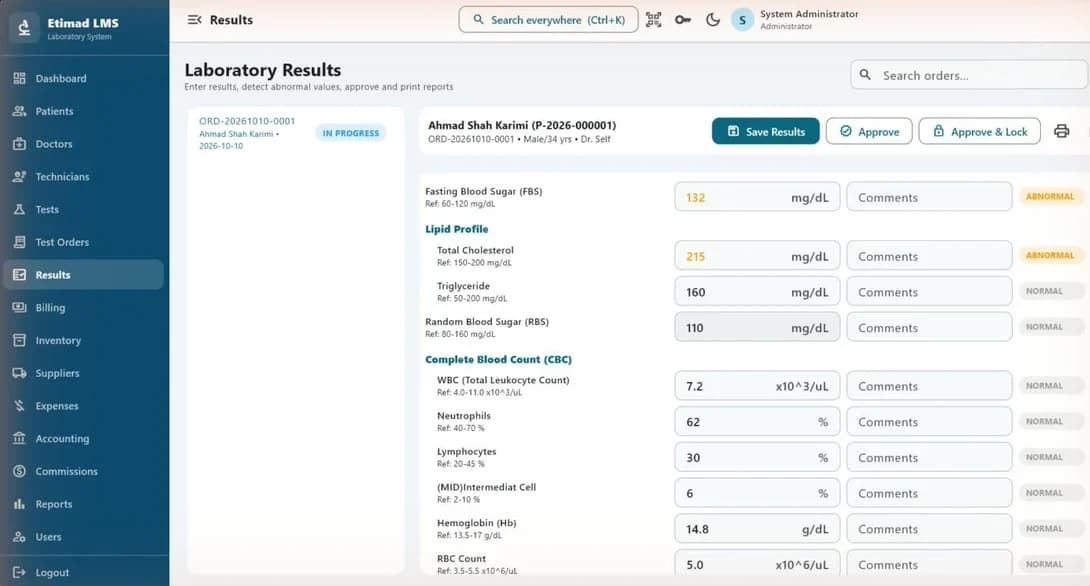Image resolution: width=1090 pixels, height=586 pixels.
Task: Click the QR code scanner icon
Action: [x=653, y=19]
